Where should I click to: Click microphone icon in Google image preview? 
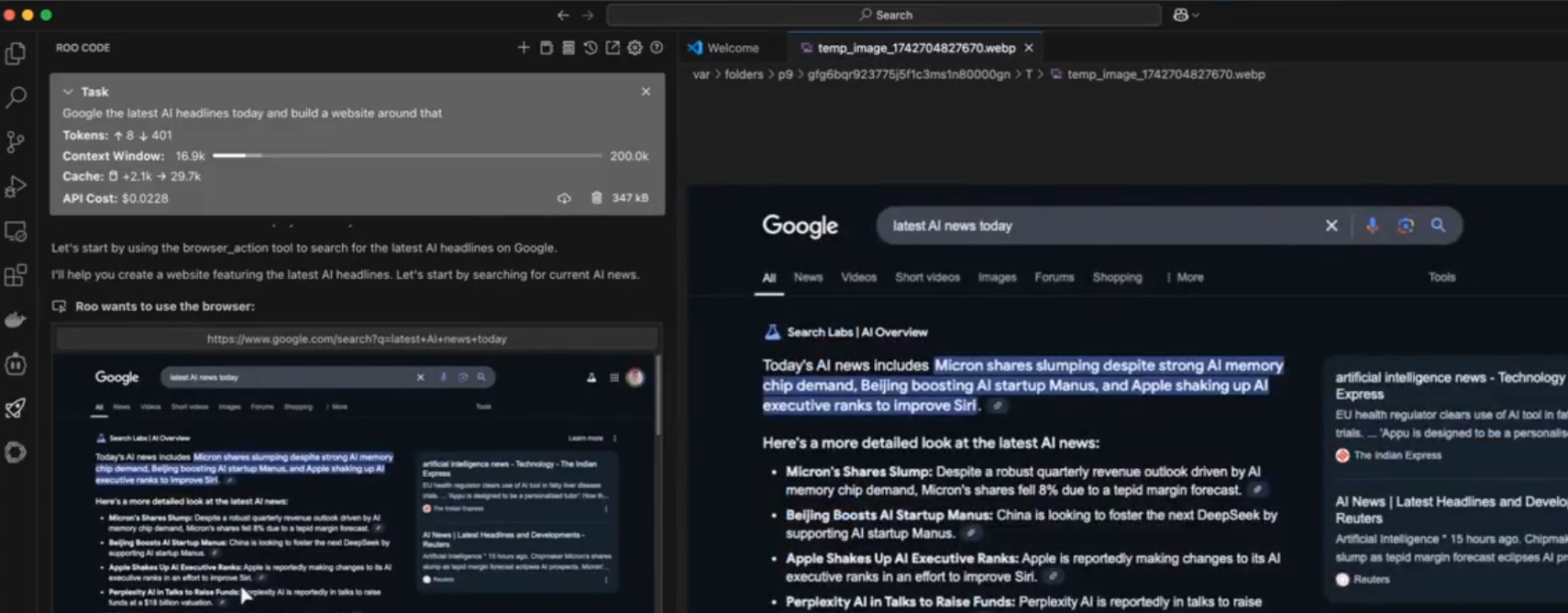pos(1372,226)
